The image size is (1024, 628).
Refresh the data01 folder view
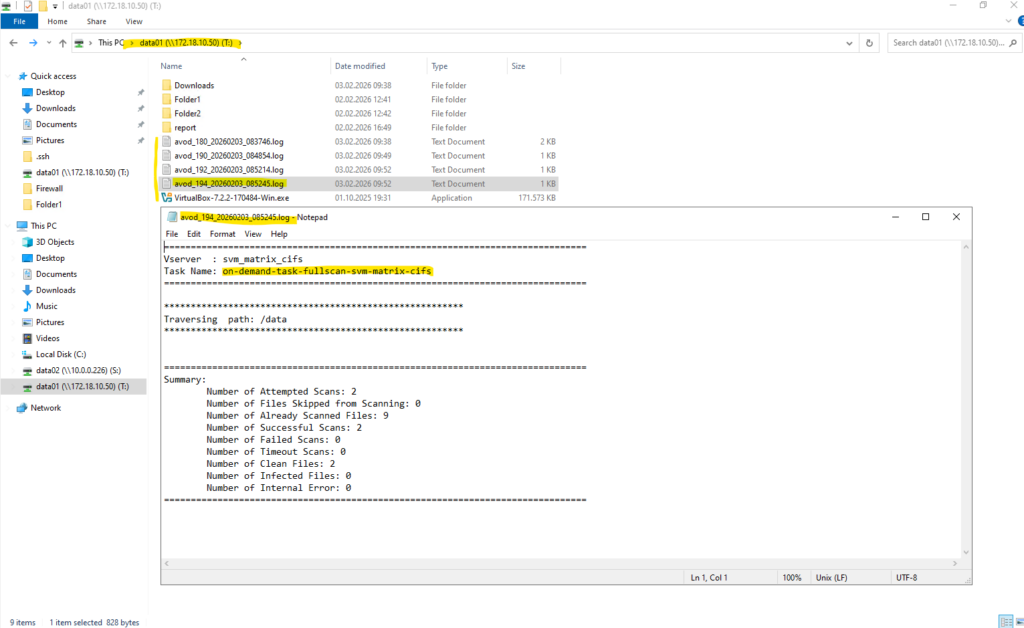pyautogui.click(x=869, y=43)
